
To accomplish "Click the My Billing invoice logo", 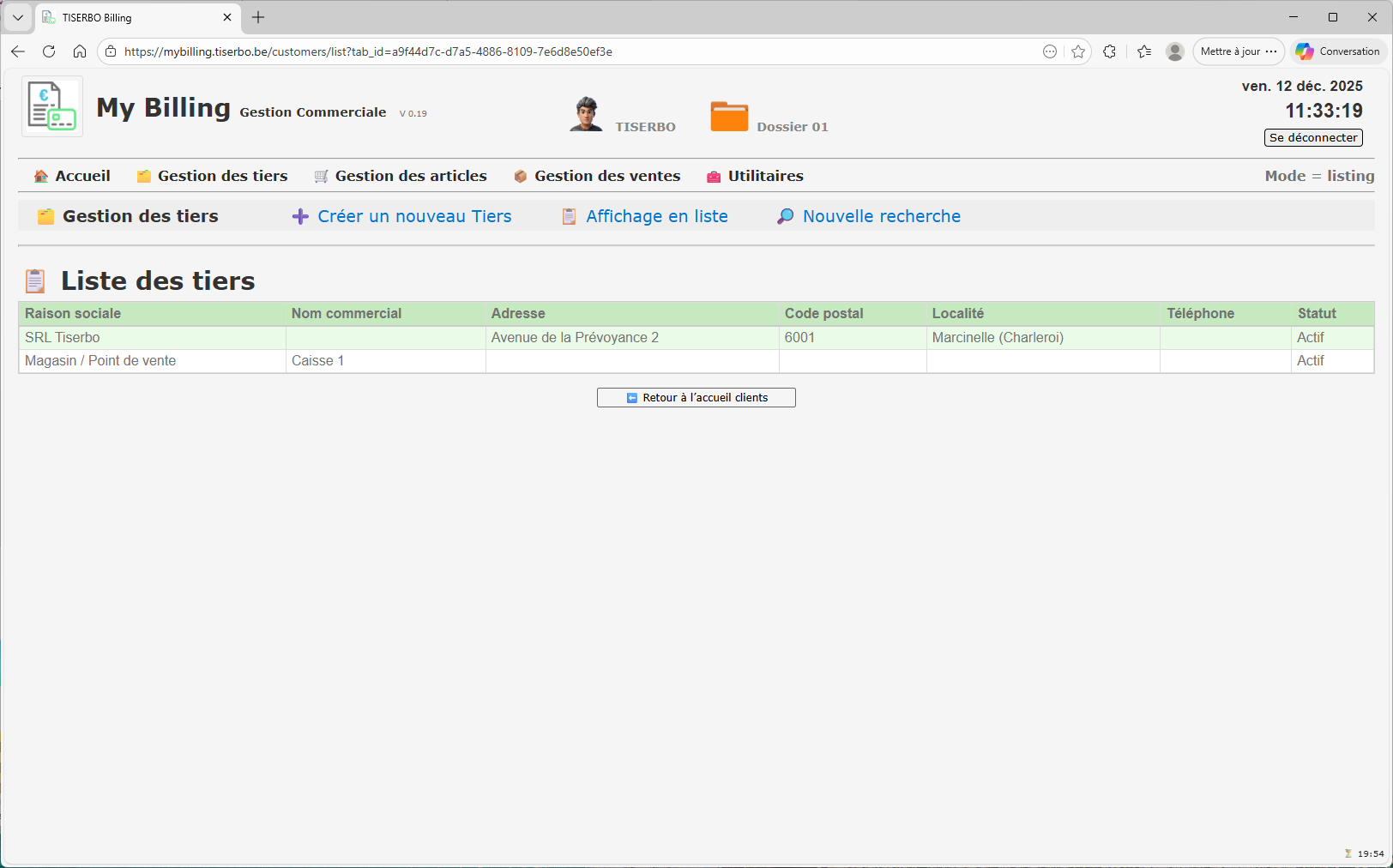I will [51, 105].
